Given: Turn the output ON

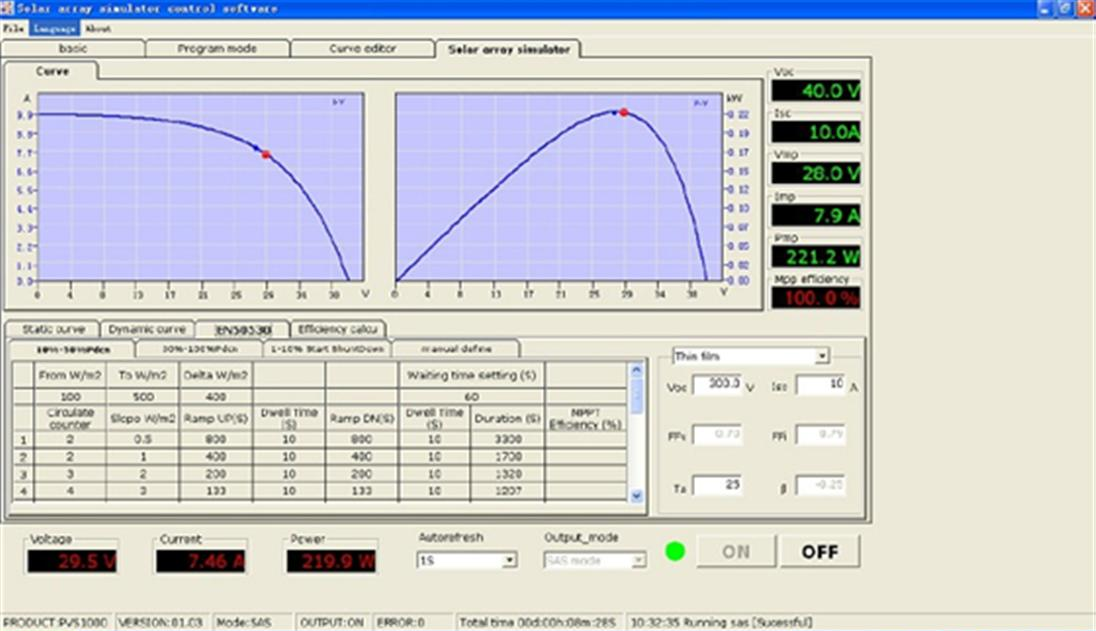Looking at the screenshot, I should coord(735,551).
